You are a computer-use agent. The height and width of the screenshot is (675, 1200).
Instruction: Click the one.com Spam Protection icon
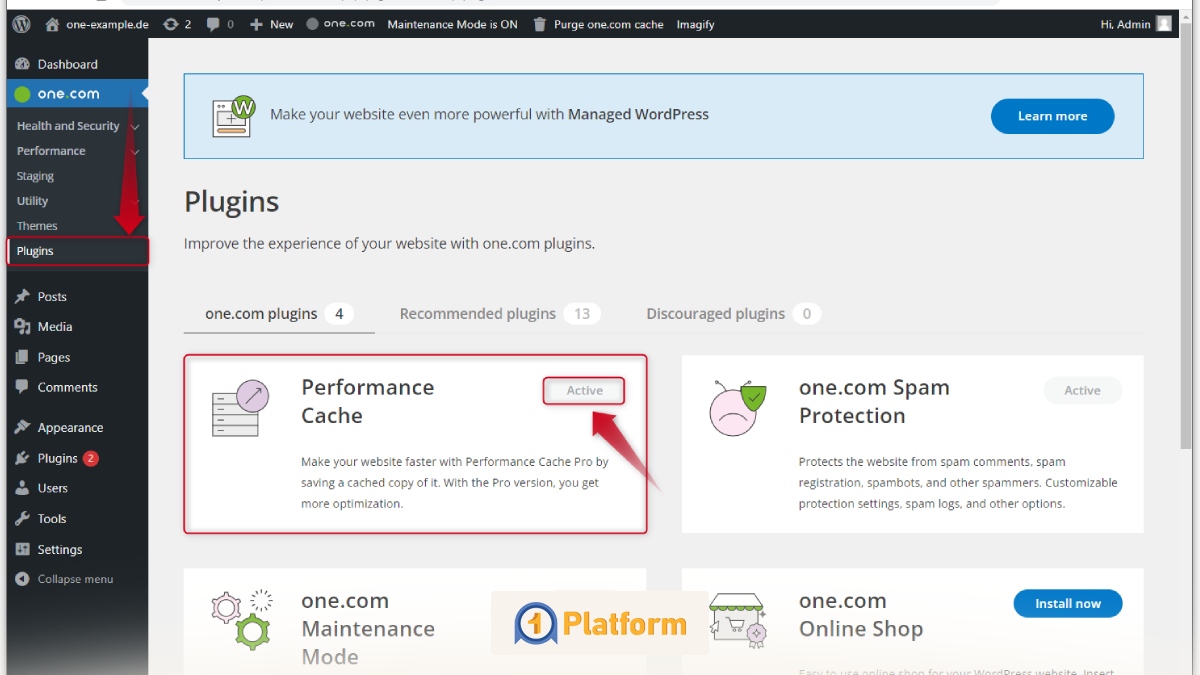click(737, 408)
